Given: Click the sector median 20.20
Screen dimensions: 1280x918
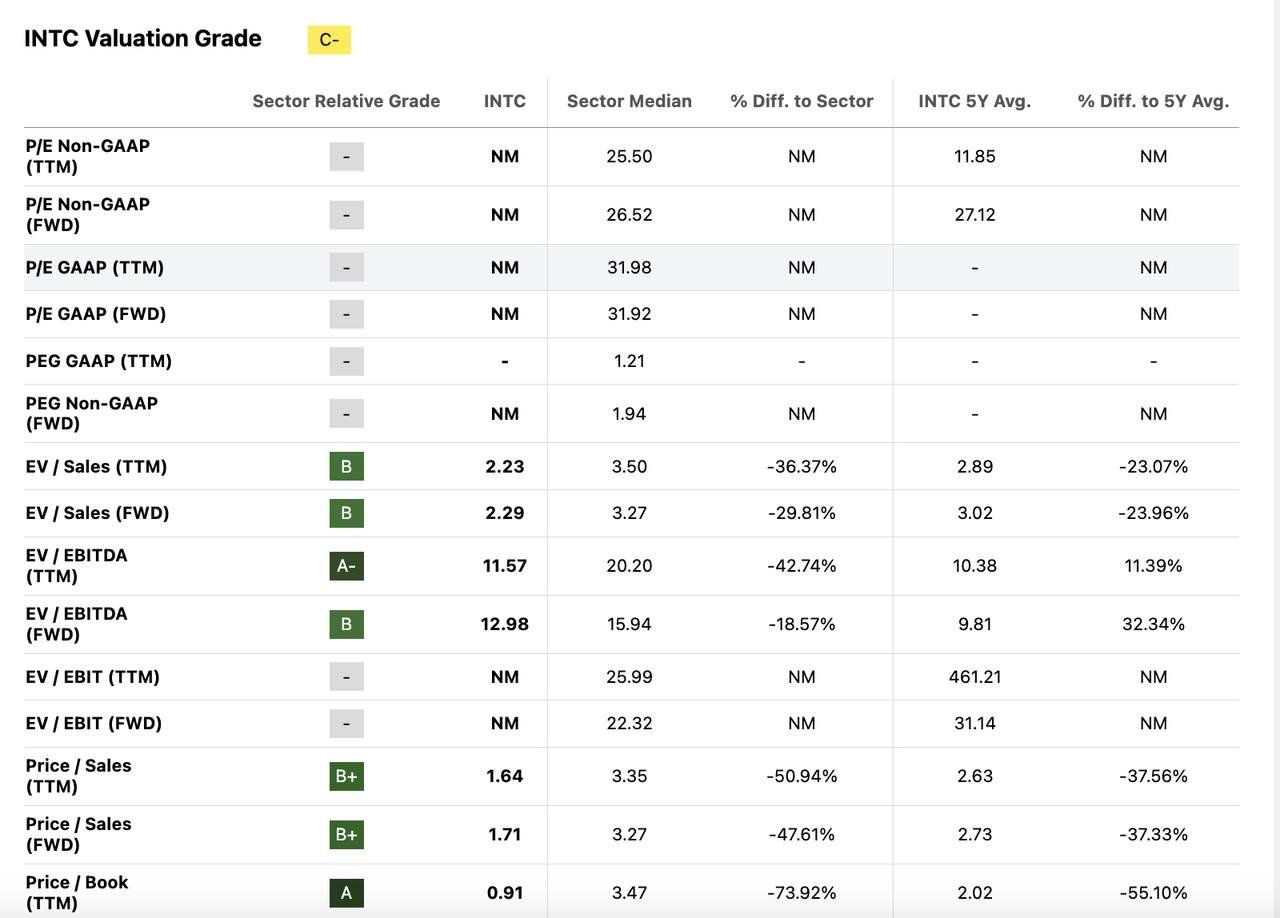Looking at the screenshot, I should (629, 566).
